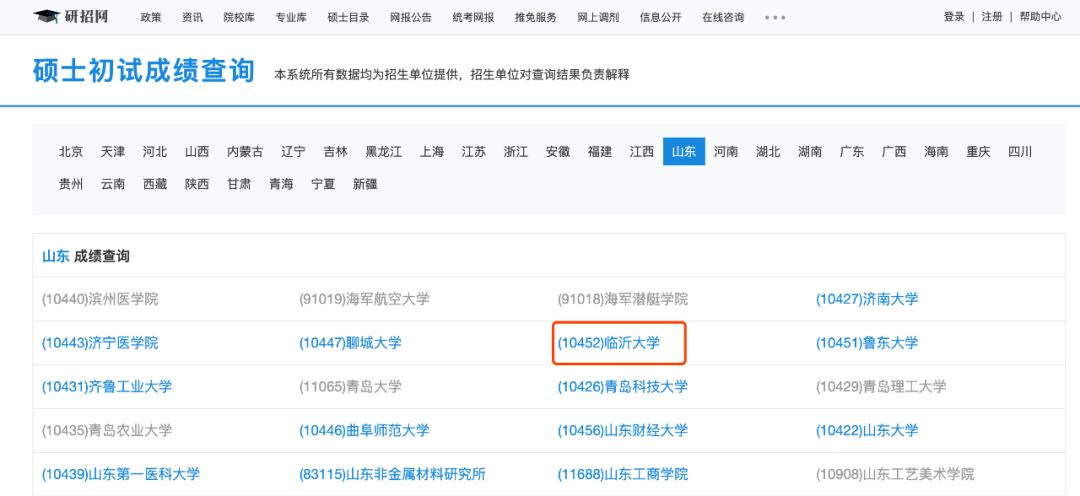Open (83115)山东非金属材料研究所 link
The height and width of the screenshot is (496, 1080).
pos(392,474)
